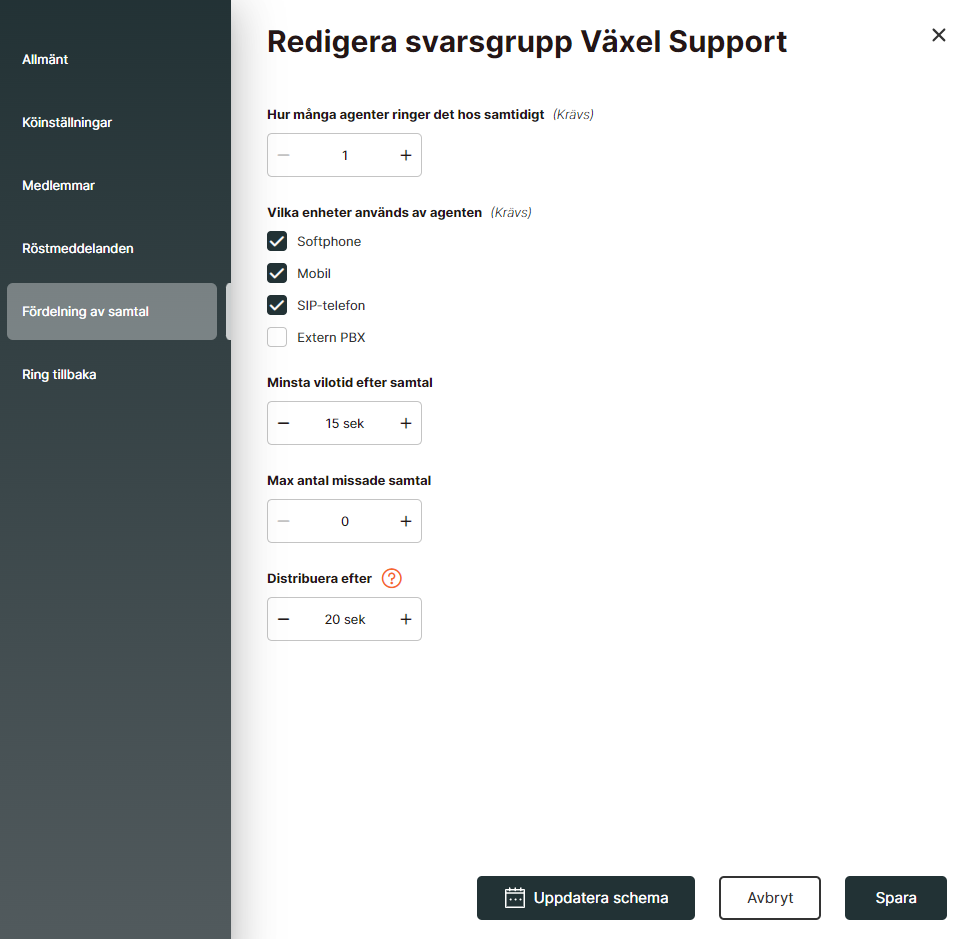The width and height of the screenshot is (956, 939).
Task: Save changes with the Spara button
Action: click(x=896, y=898)
